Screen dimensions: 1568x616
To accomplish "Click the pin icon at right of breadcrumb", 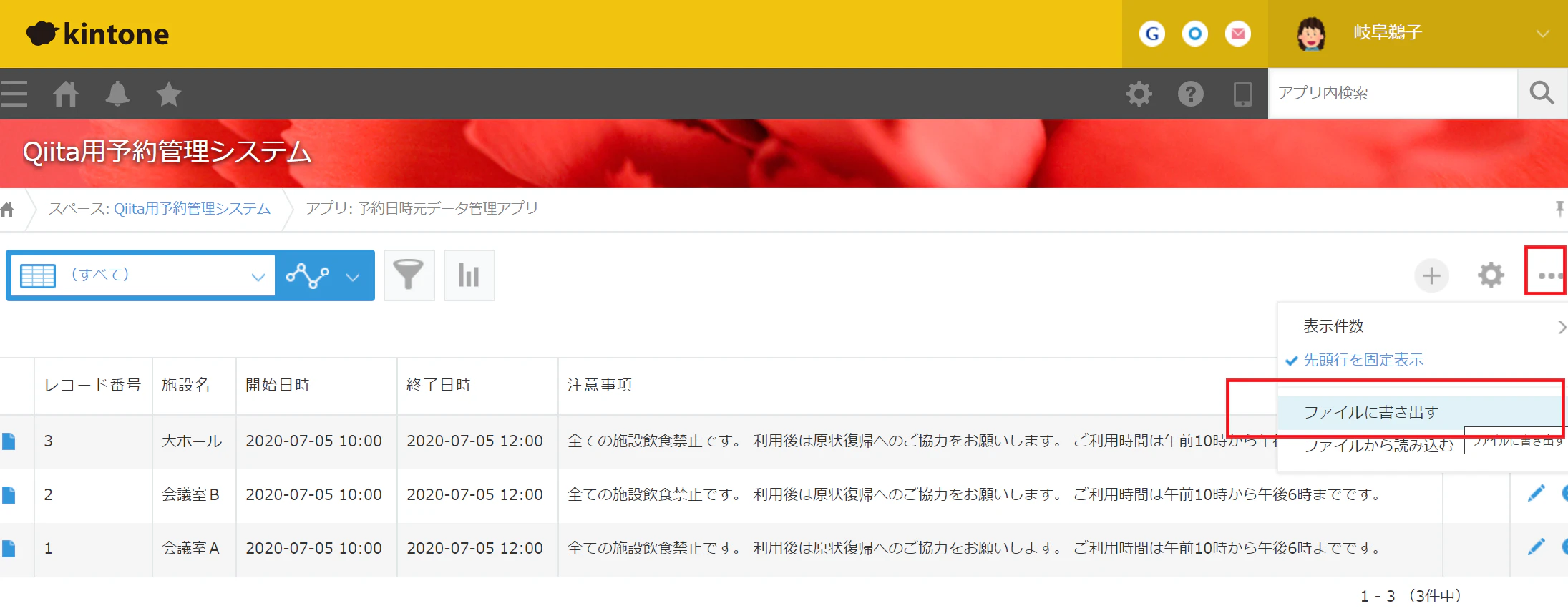I will (1559, 209).
